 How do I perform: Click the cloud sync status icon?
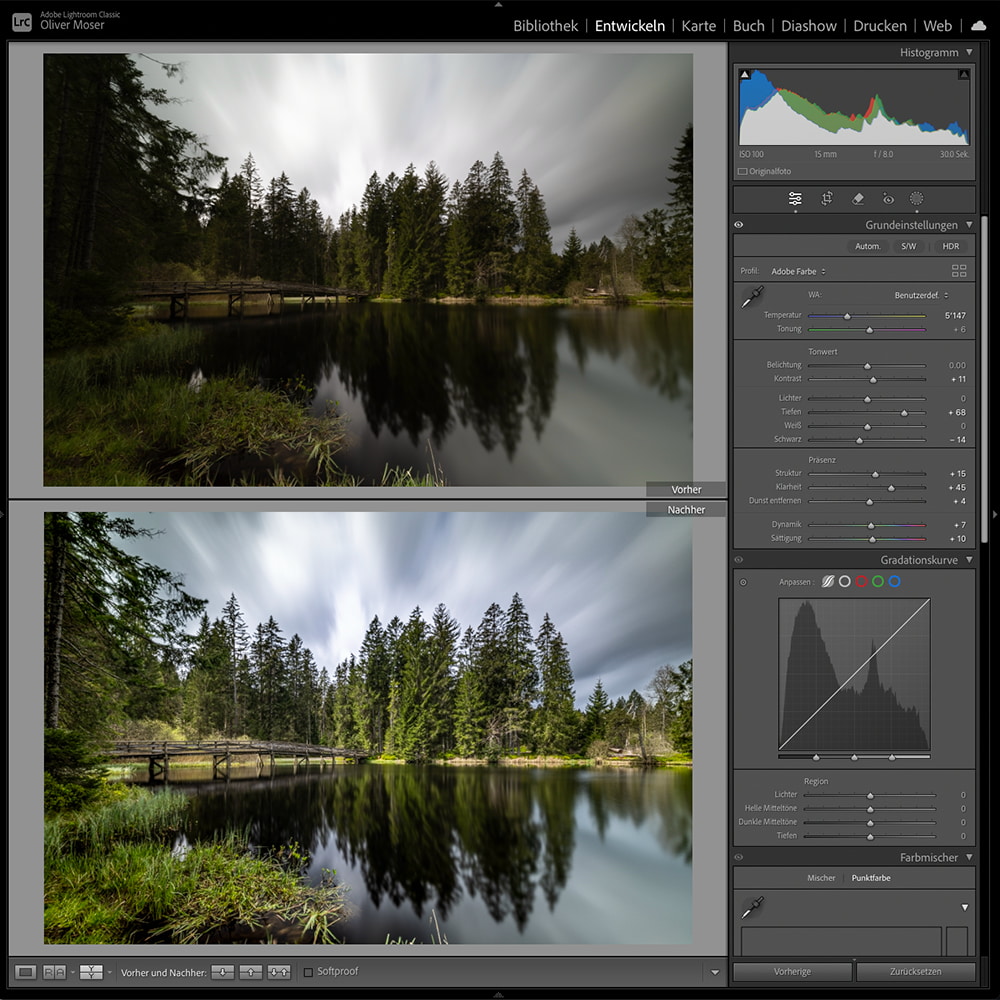point(978,26)
